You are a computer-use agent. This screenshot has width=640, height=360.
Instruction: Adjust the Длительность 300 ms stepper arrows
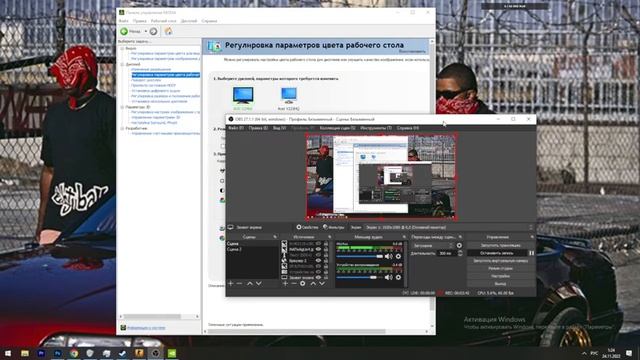click(460, 253)
